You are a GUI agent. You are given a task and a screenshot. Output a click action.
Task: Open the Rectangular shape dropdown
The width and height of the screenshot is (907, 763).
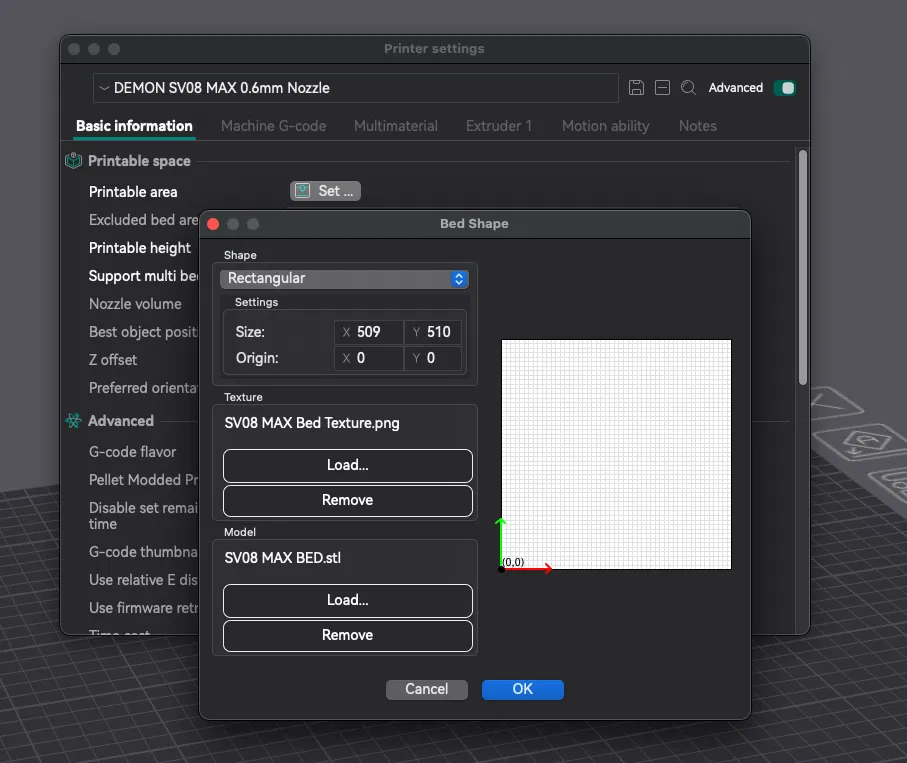pyautogui.click(x=344, y=279)
